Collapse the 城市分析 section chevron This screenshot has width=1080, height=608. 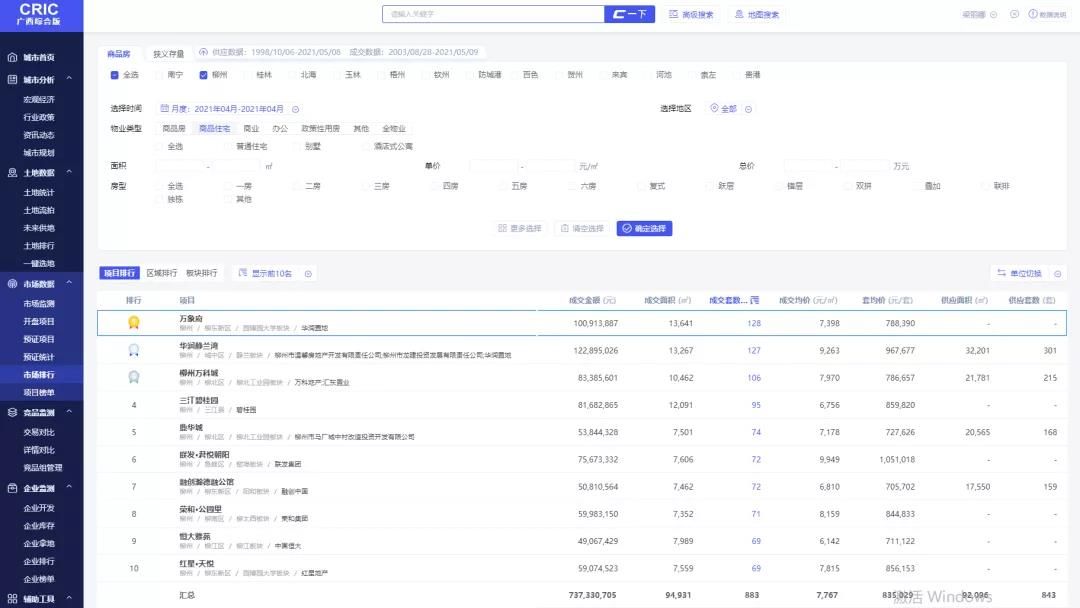click(70, 79)
